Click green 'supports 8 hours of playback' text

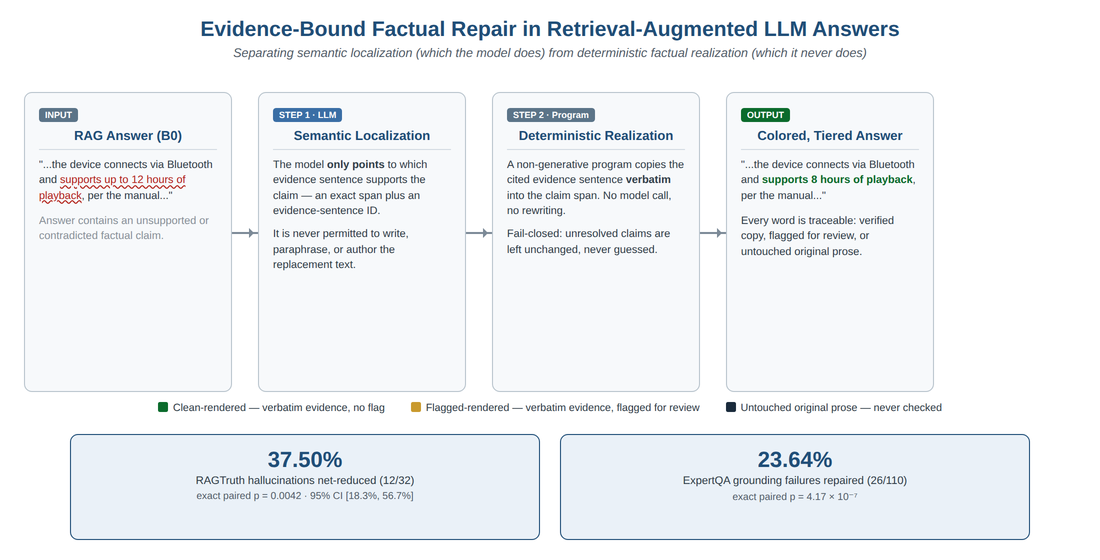pos(838,180)
